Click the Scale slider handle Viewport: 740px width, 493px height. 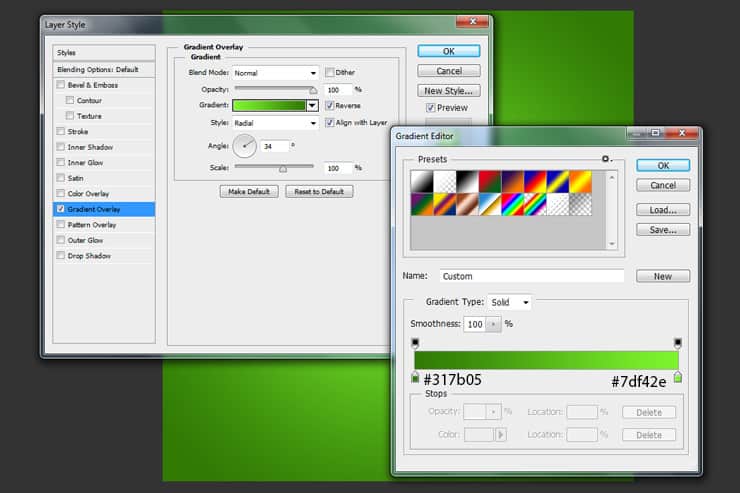(x=283, y=169)
